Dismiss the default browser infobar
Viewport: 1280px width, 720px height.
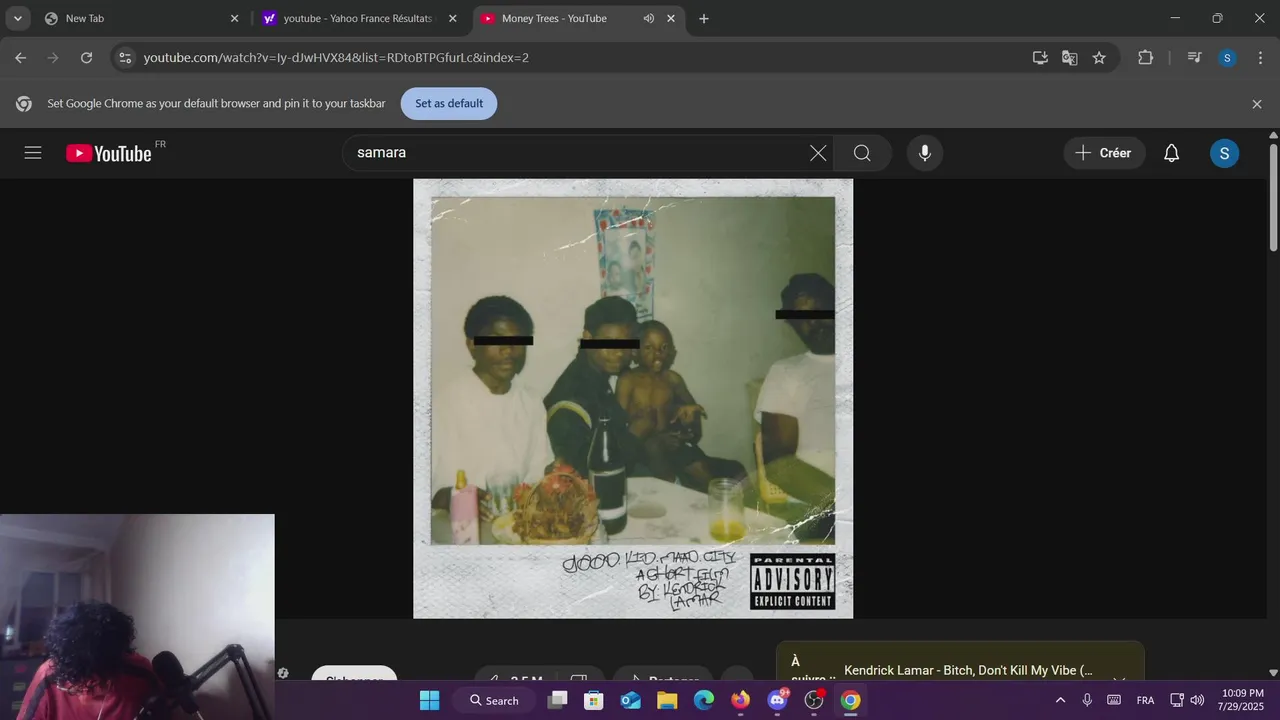click(1257, 104)
